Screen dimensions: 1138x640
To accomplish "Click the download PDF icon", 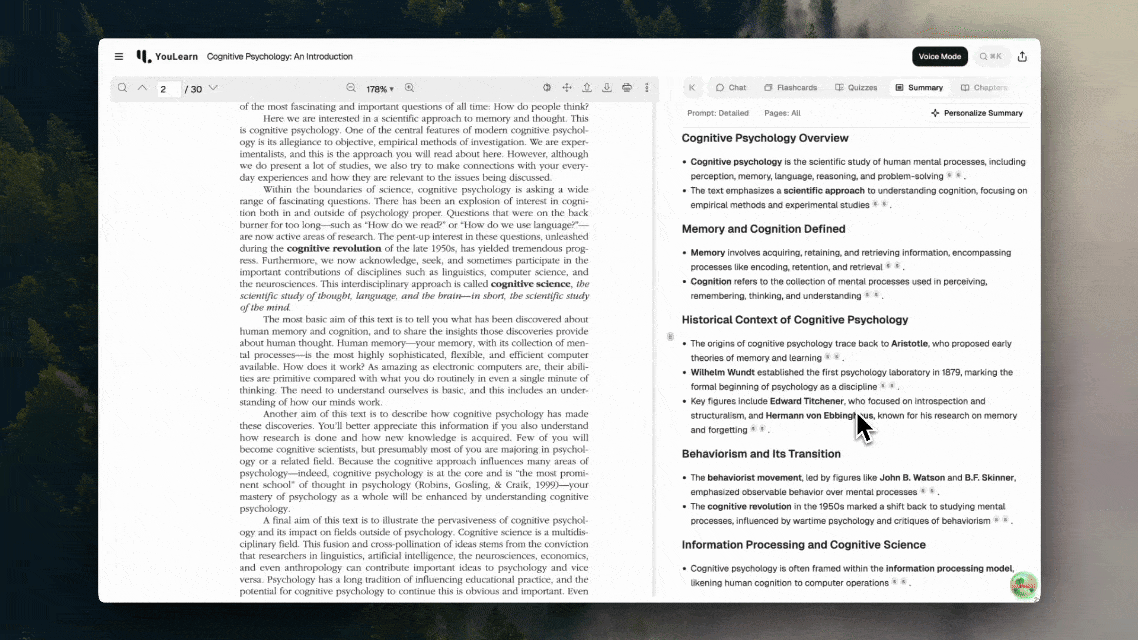I will (607, 88).
